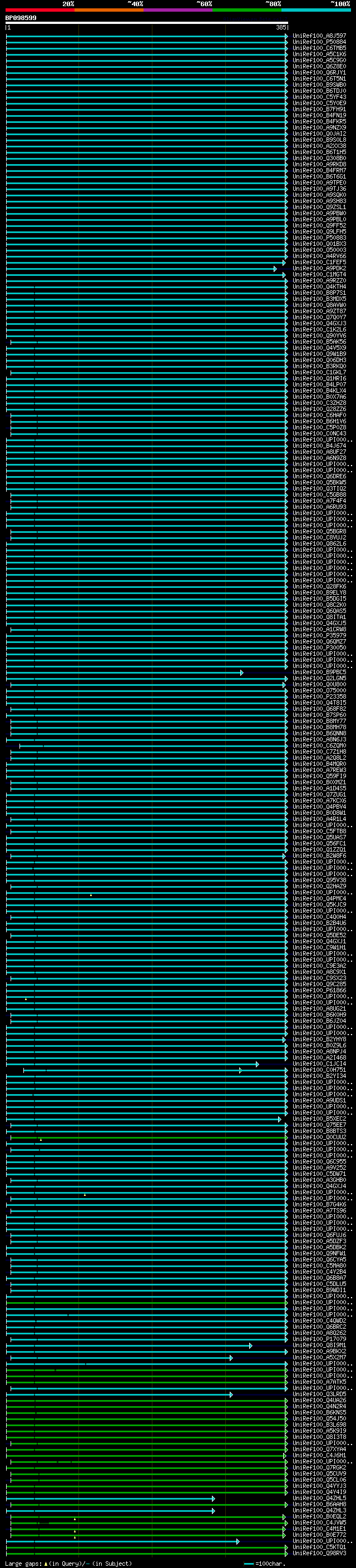This screenshot has height=1568, width=356.
Task: Click the orange ~40% identity legend segment
Action: pyautogui.click(x=109, y=10)
